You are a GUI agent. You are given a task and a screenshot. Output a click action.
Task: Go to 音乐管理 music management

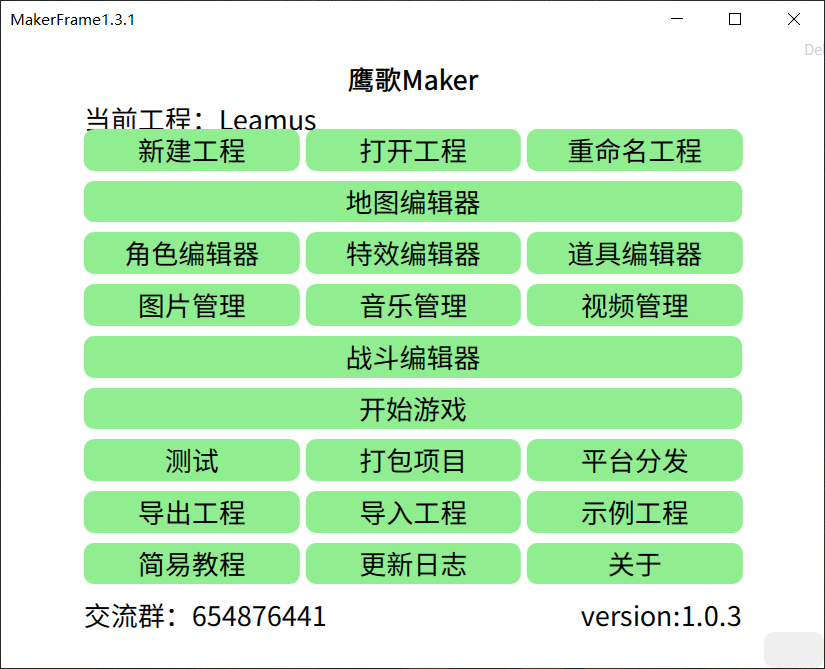413,305
